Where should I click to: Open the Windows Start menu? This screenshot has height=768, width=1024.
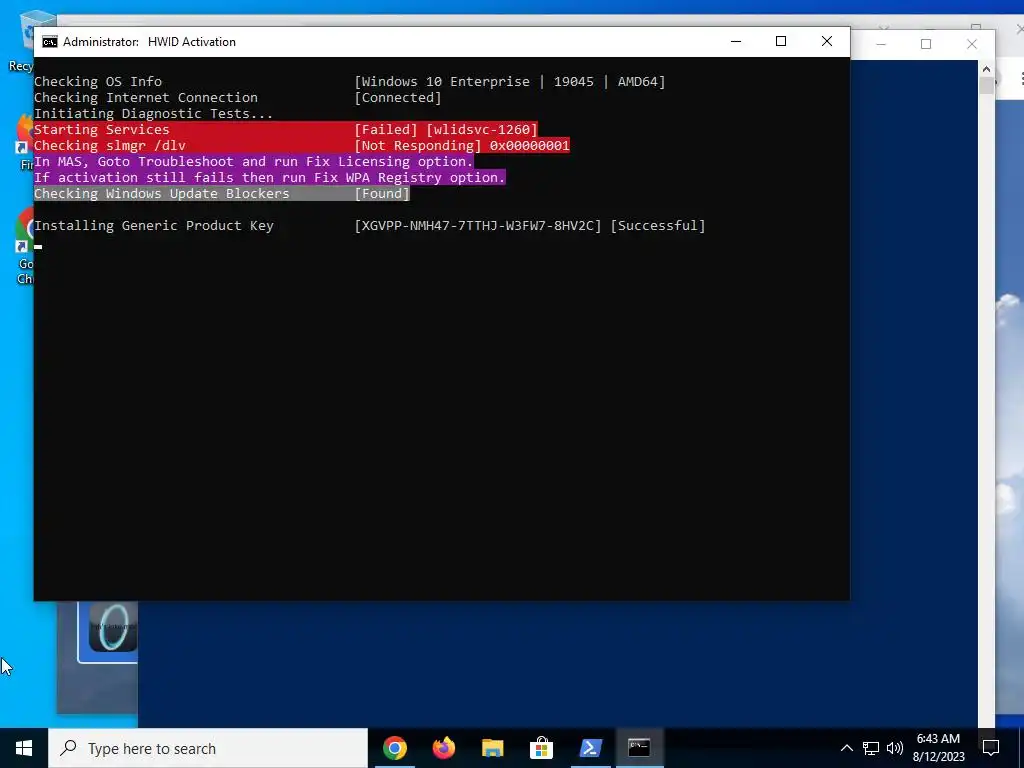(x=24, y=748)
